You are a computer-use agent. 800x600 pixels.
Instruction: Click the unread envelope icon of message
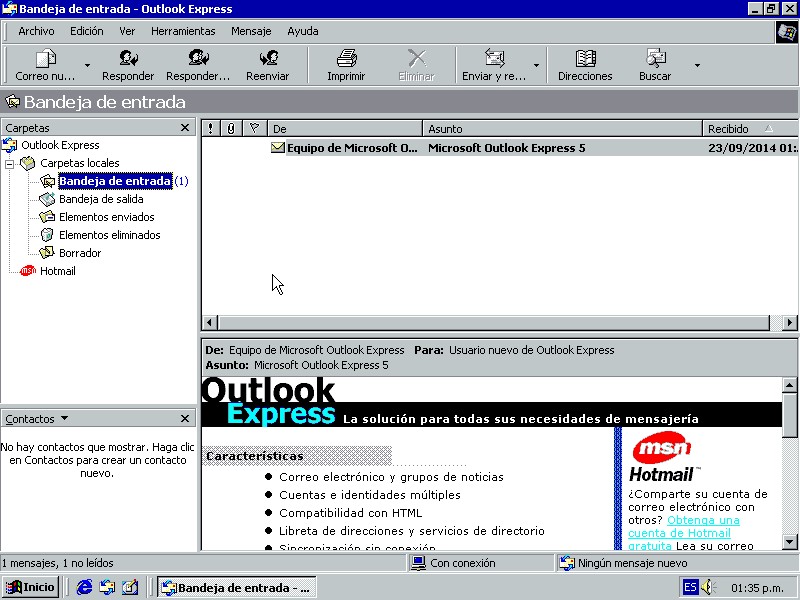[x=278, y=148]
